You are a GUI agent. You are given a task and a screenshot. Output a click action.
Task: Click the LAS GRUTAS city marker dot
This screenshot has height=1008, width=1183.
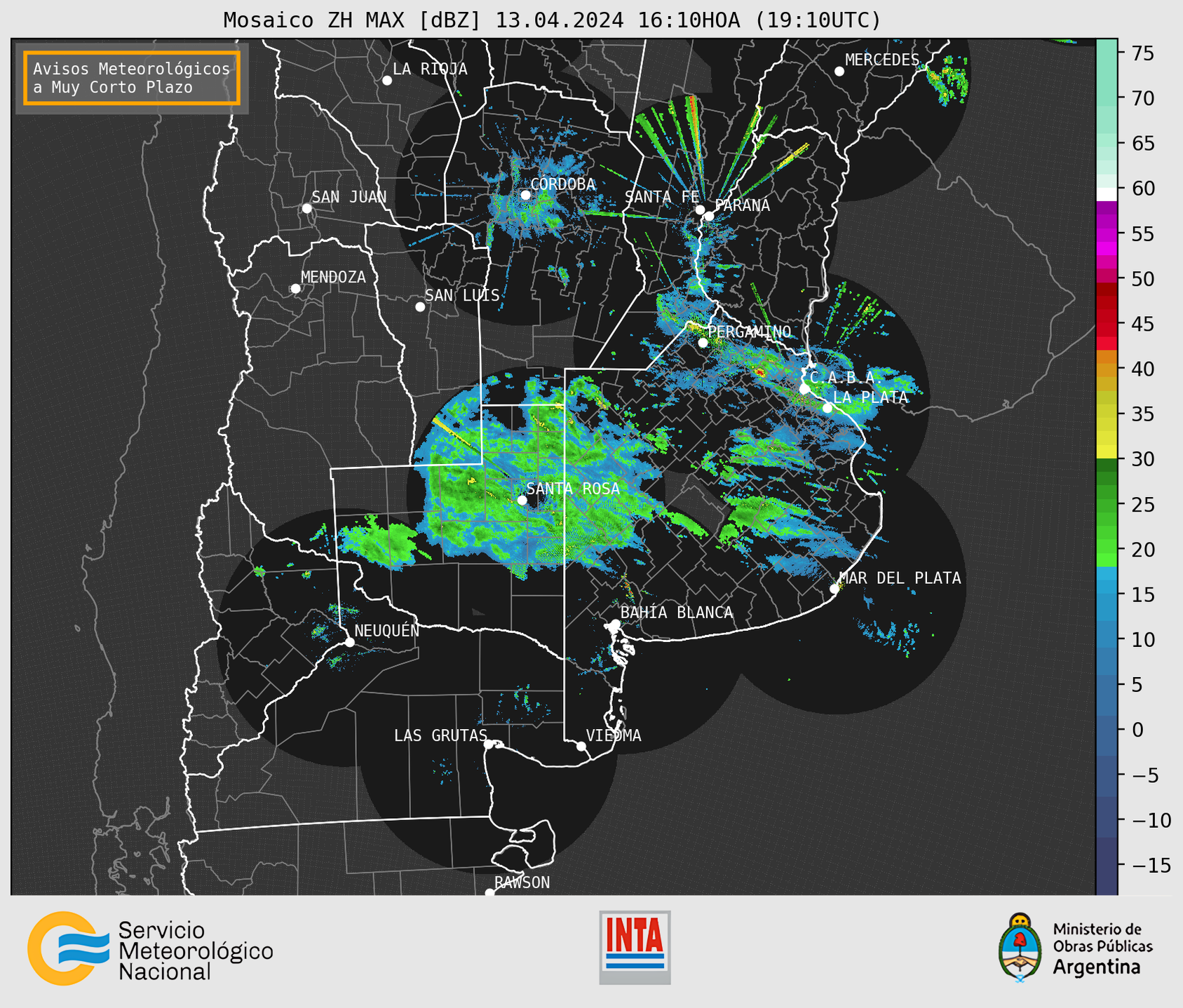tap(489, 744)
